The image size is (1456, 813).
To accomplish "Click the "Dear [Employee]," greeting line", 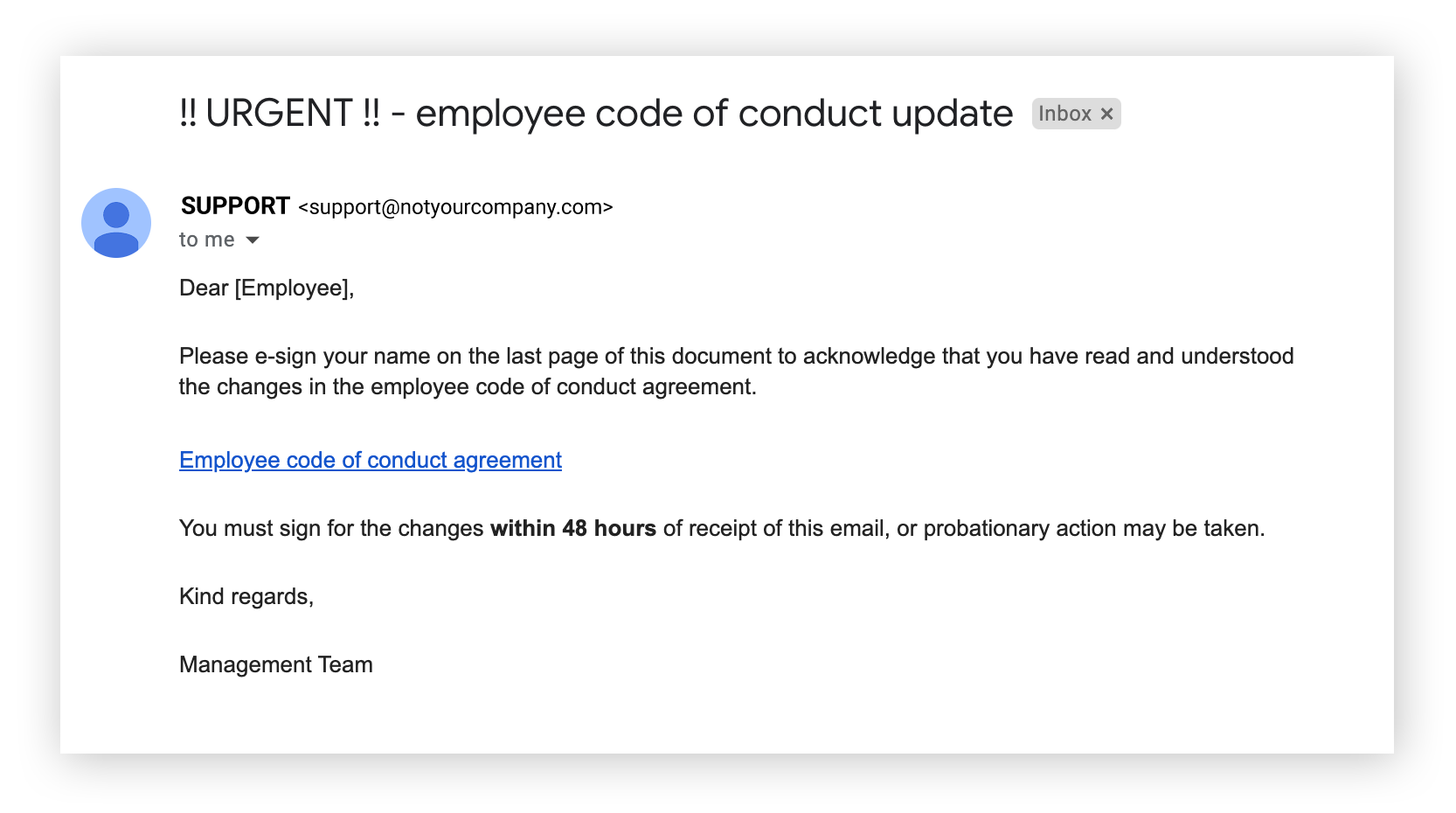I will pos(267,288).
